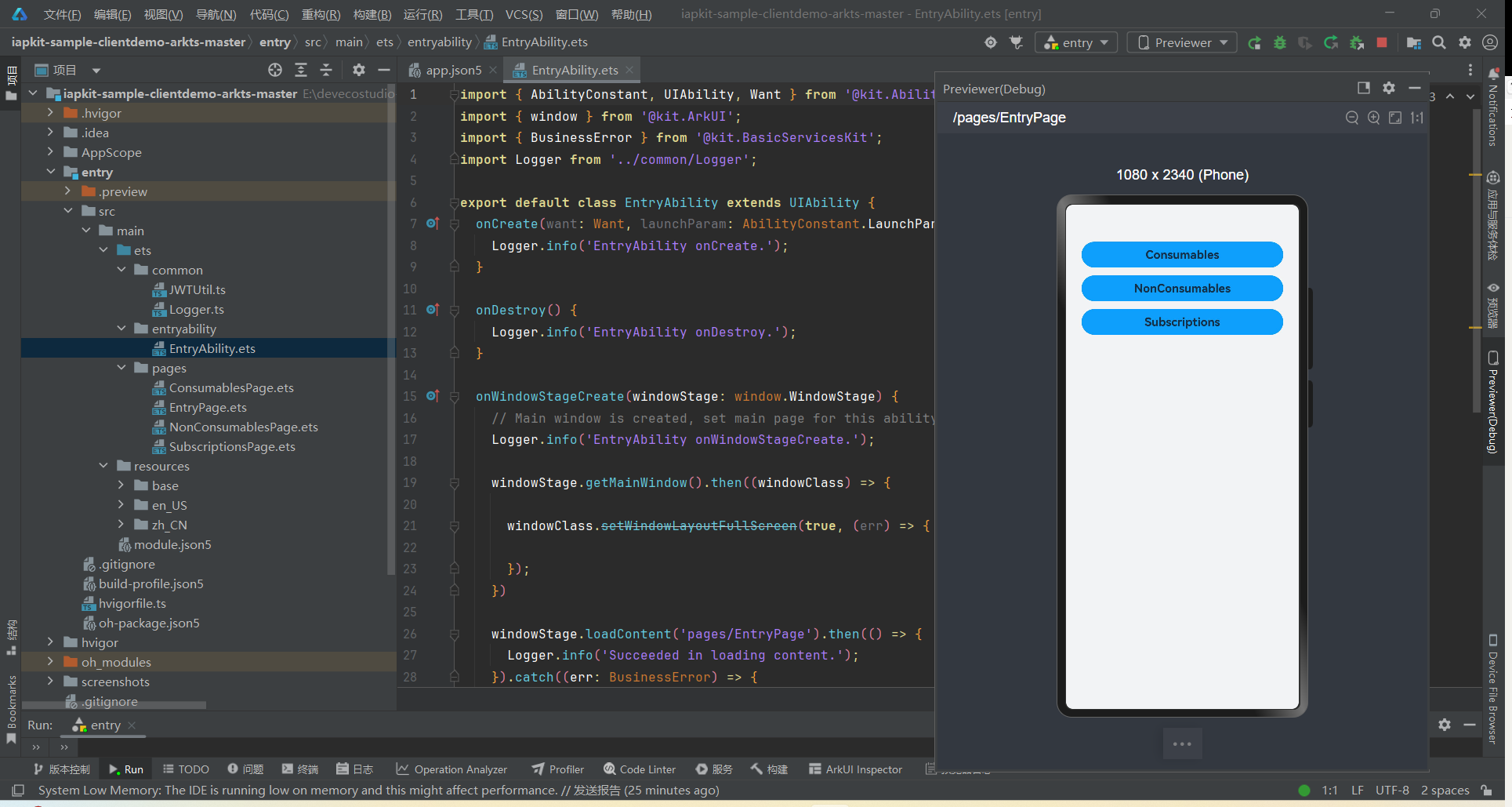Expand the oh_modules folder

(50, 662)
